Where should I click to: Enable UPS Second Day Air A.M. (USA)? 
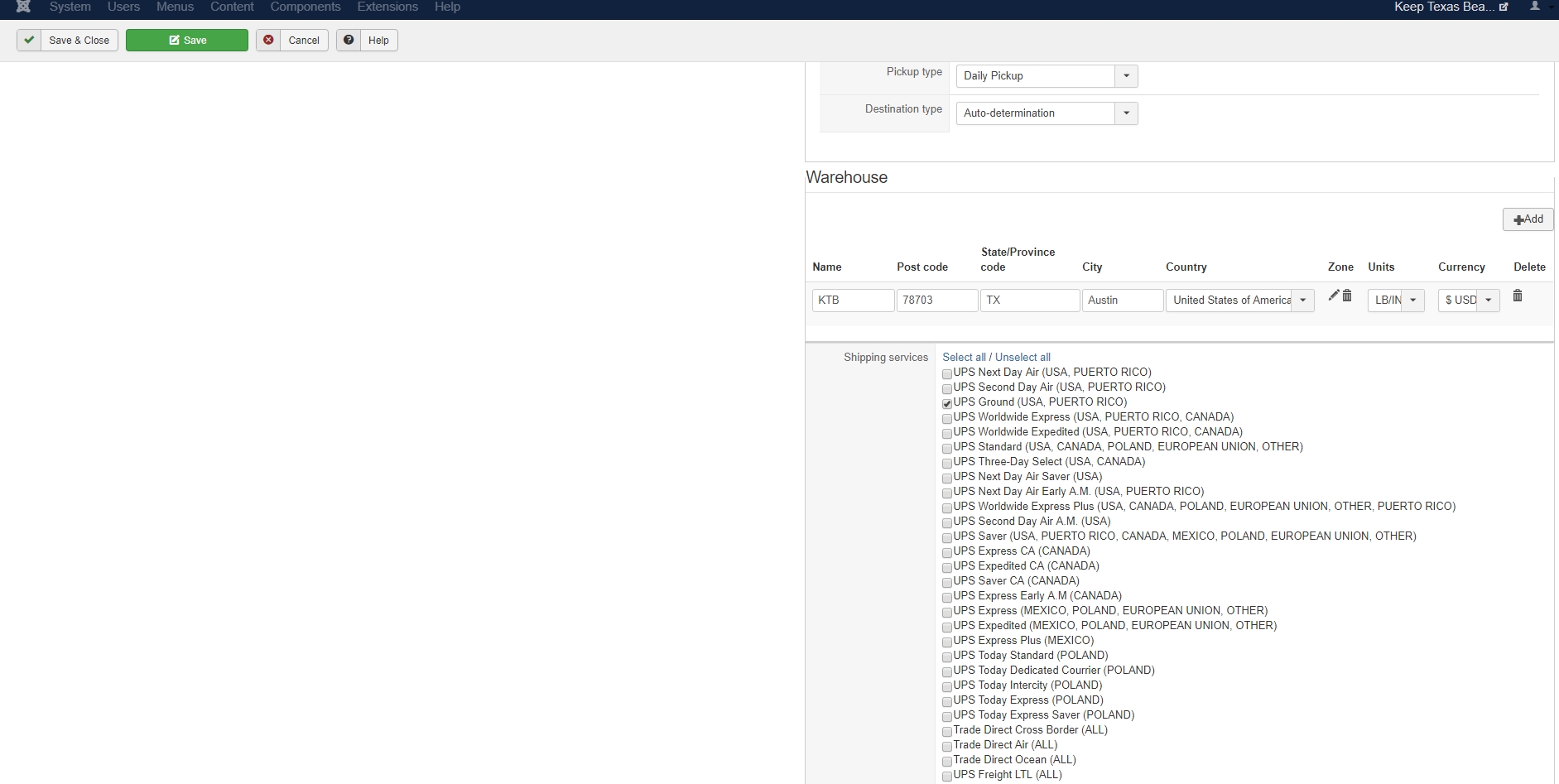(947, 523)
